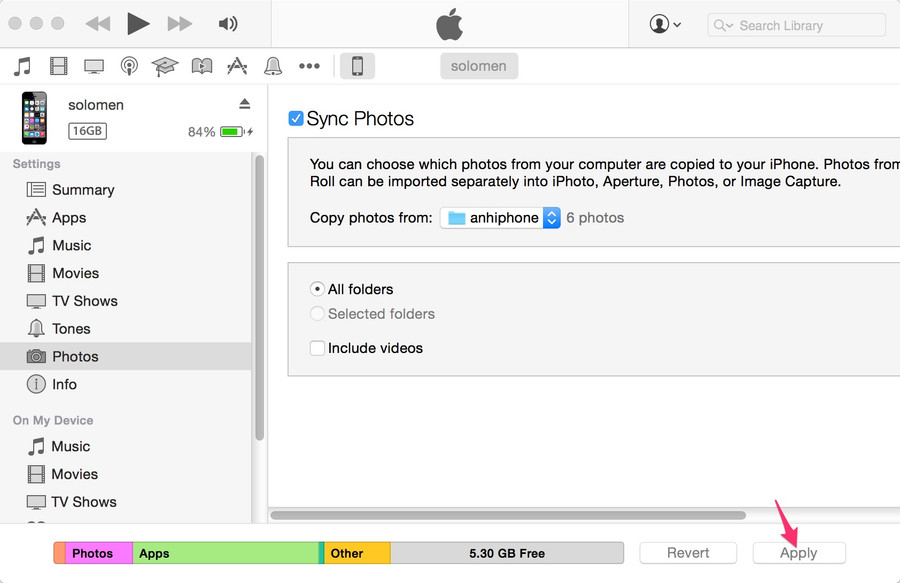This screenshot has width=900, height=583.
Task: Show more libraries with the ellipsis button
Action: (309, 66)
